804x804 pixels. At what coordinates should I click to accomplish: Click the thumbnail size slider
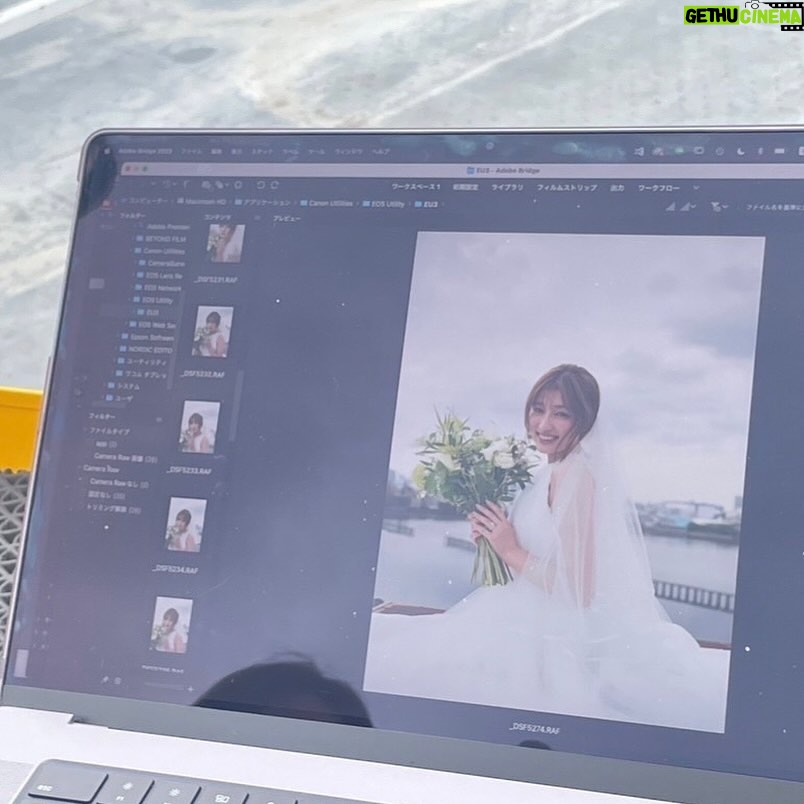(x=165, y=687)
